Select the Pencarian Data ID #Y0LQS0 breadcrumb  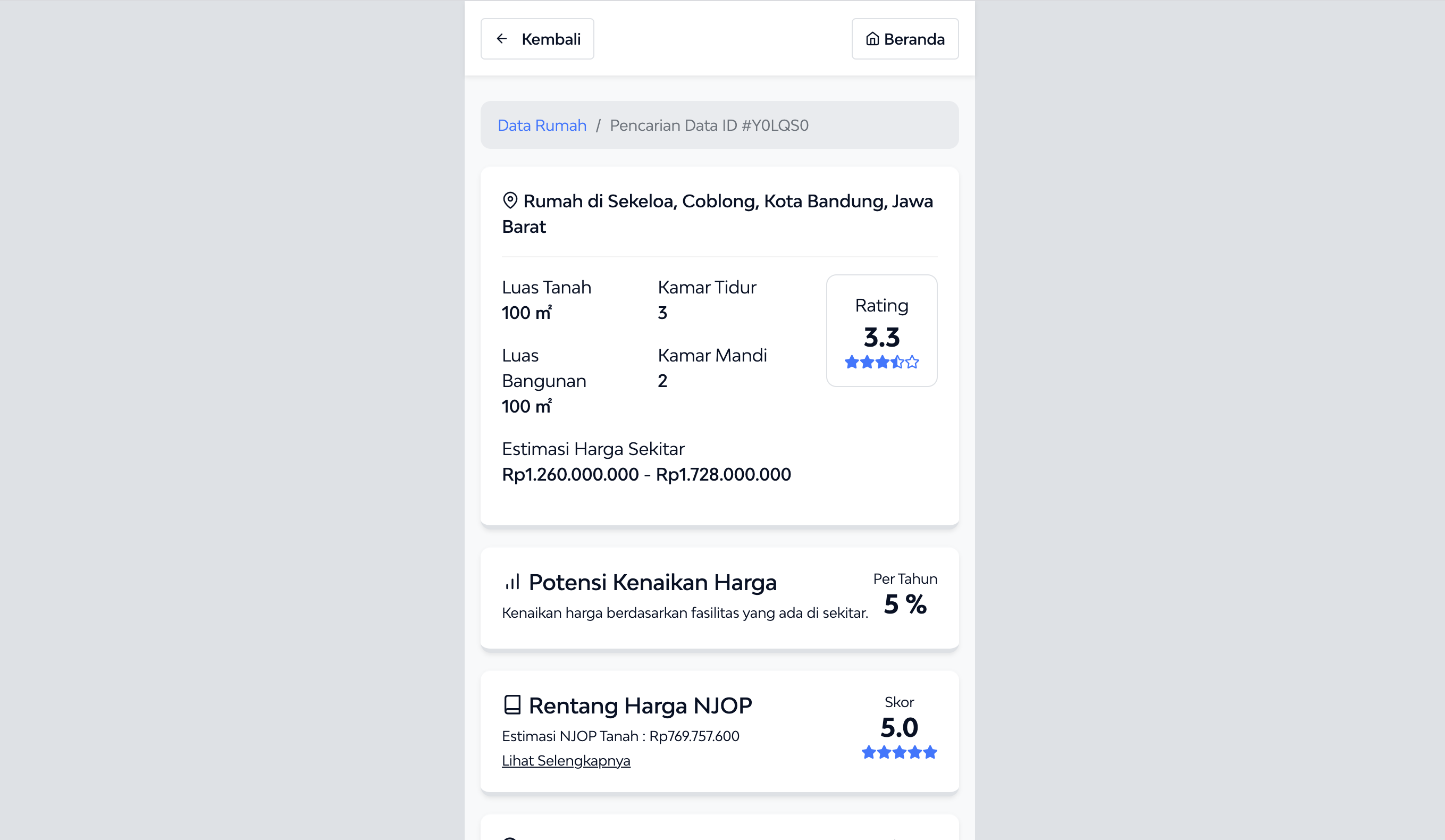point(709,125)
